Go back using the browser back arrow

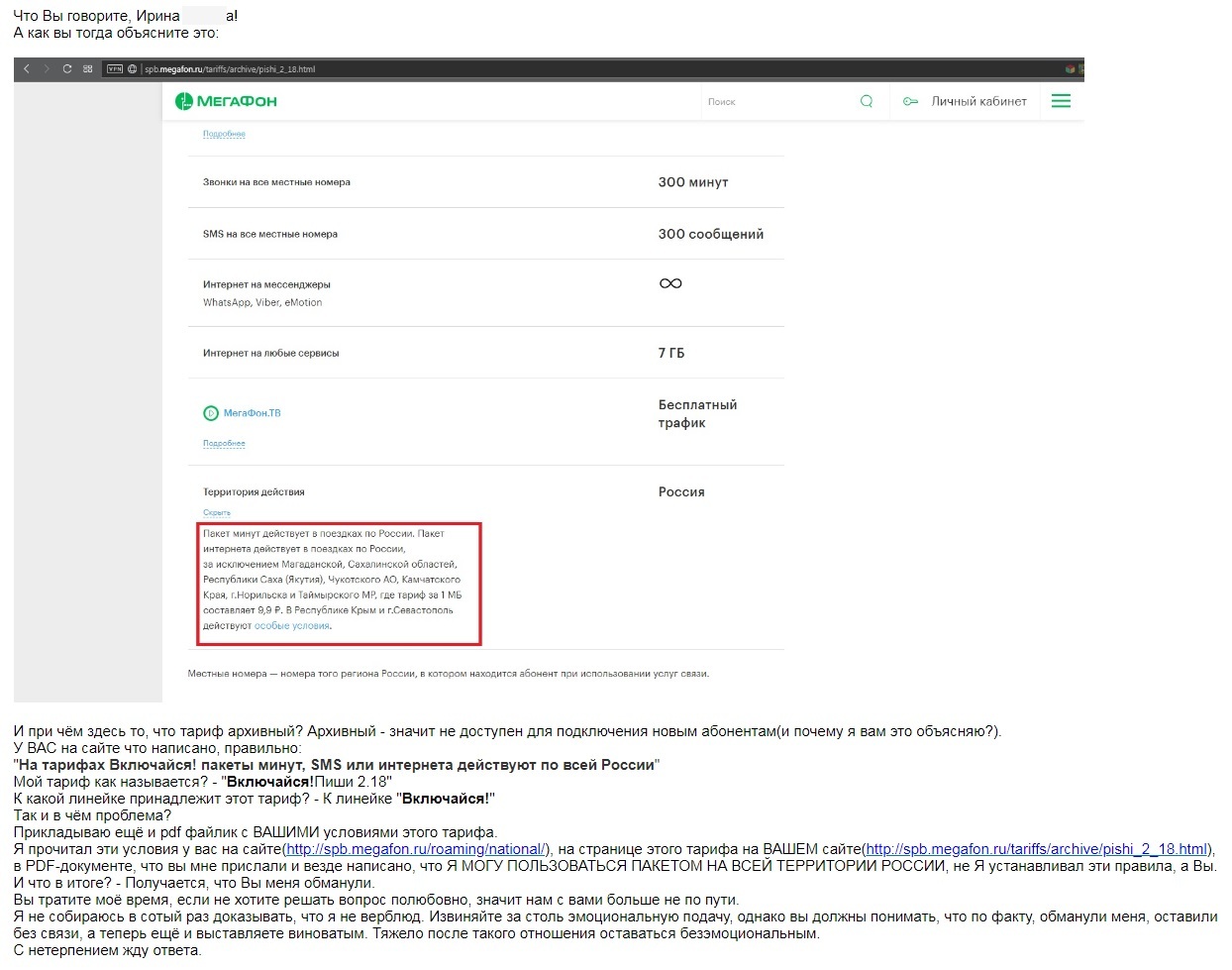(x=27, y=69)
